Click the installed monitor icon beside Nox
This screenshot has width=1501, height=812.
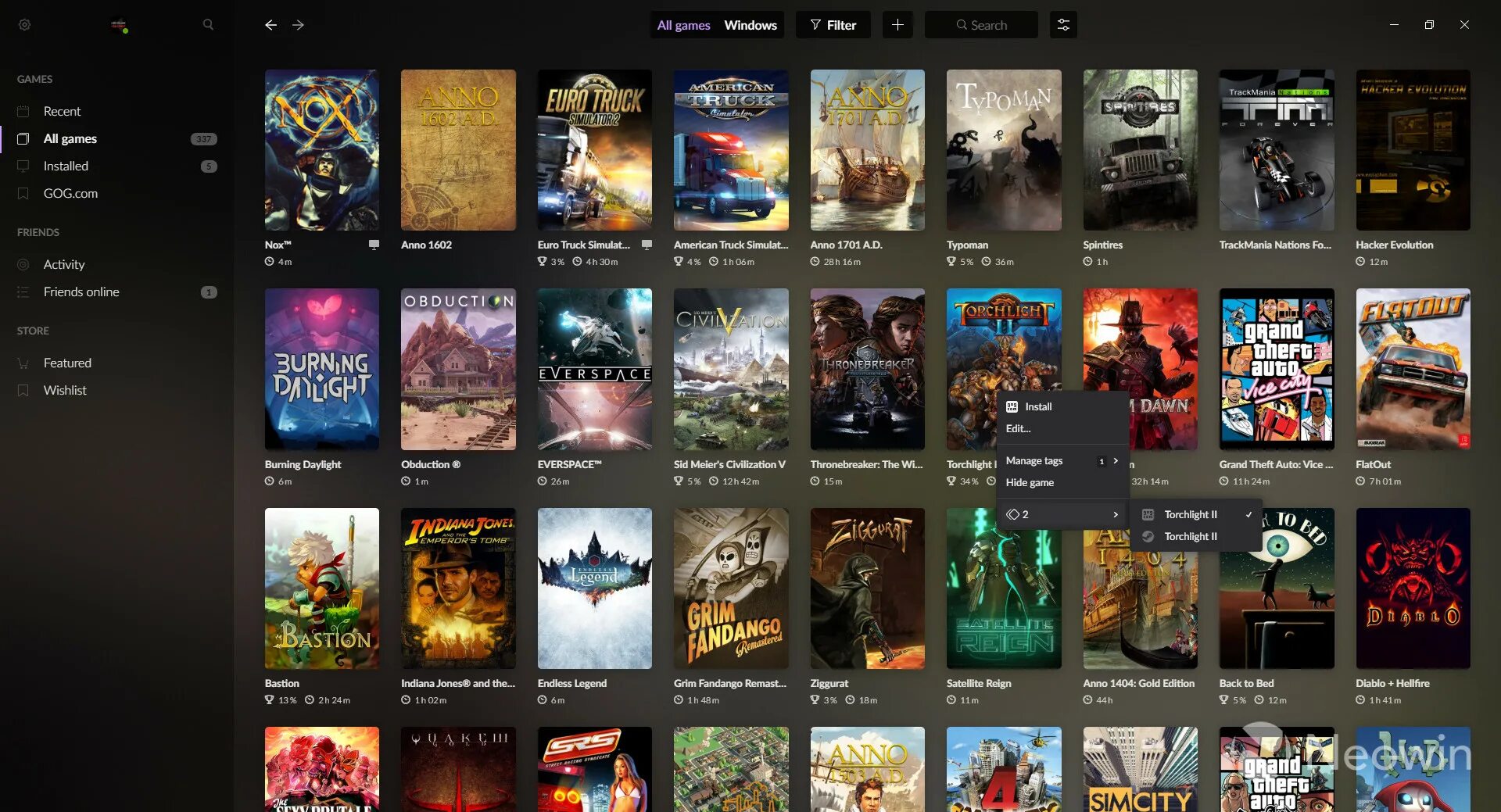coord(374,245)
